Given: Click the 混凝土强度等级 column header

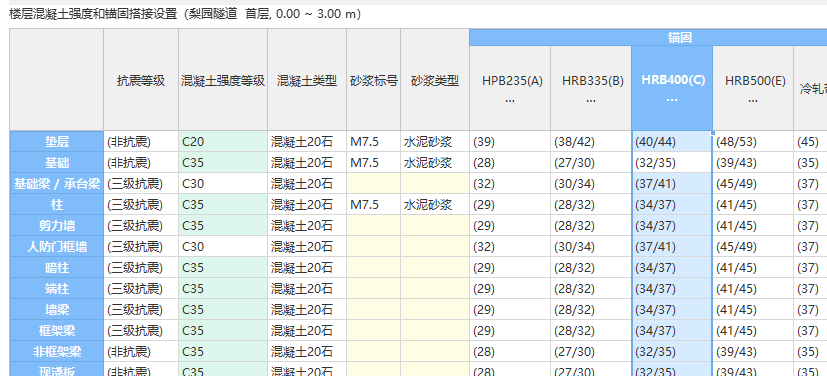Looking at the screenshot, I should click(223, 80).
